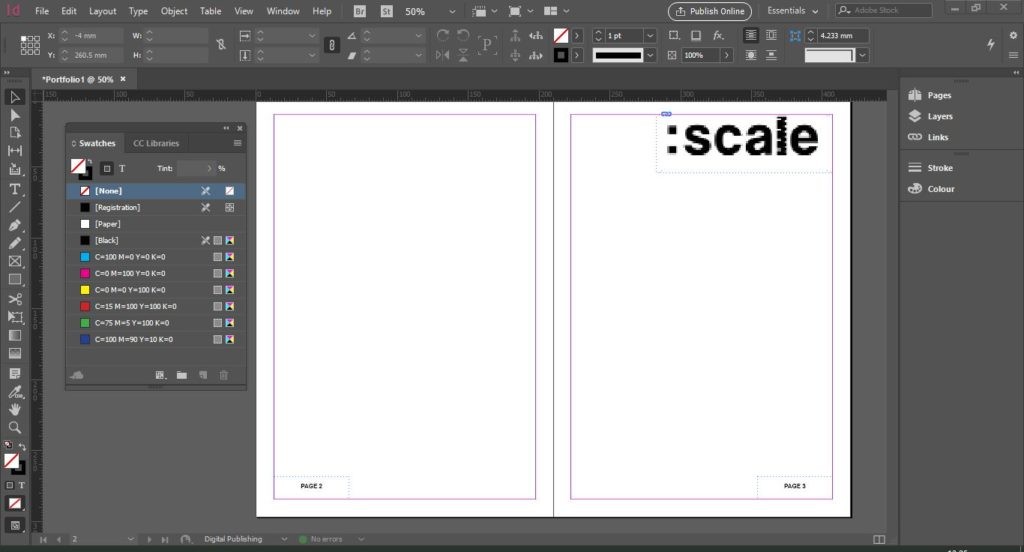Select the [Paper] swatch
This screenshot has height=552, width=1024.
coord(155,224)
